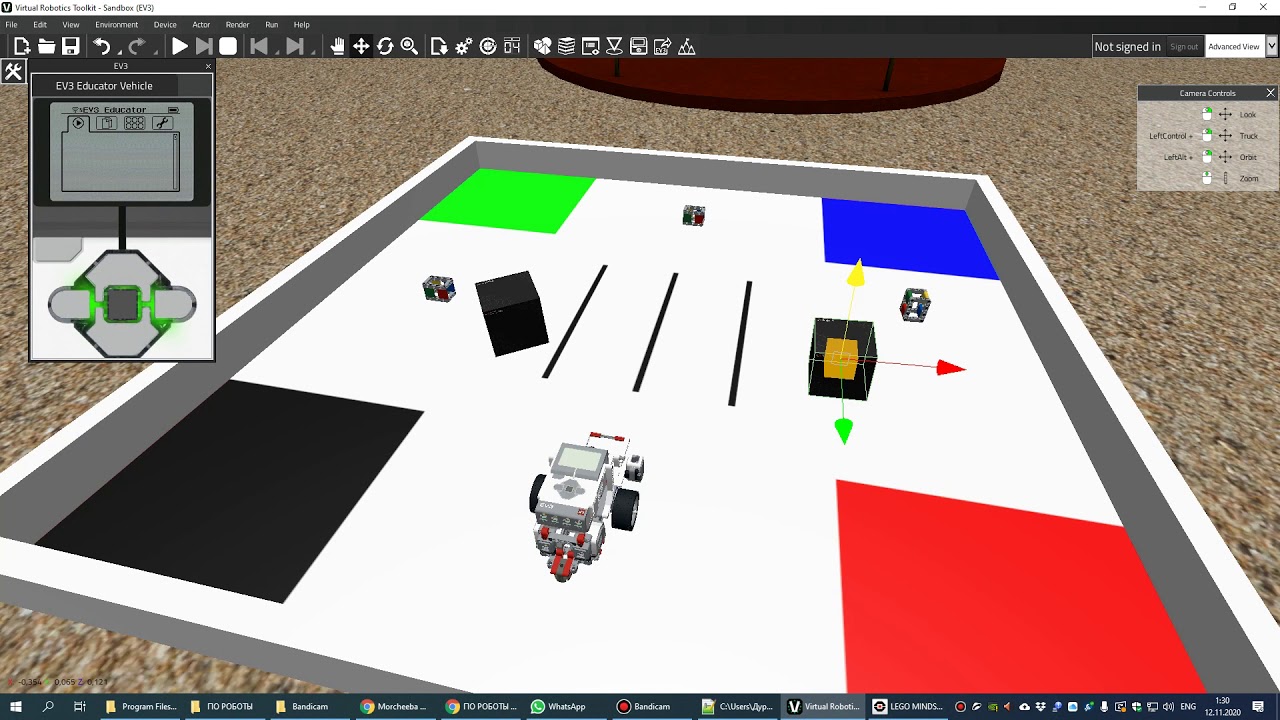This screenshot has width=1280, height=720.
Task: Open the Render menu
Action: point(237,24)
